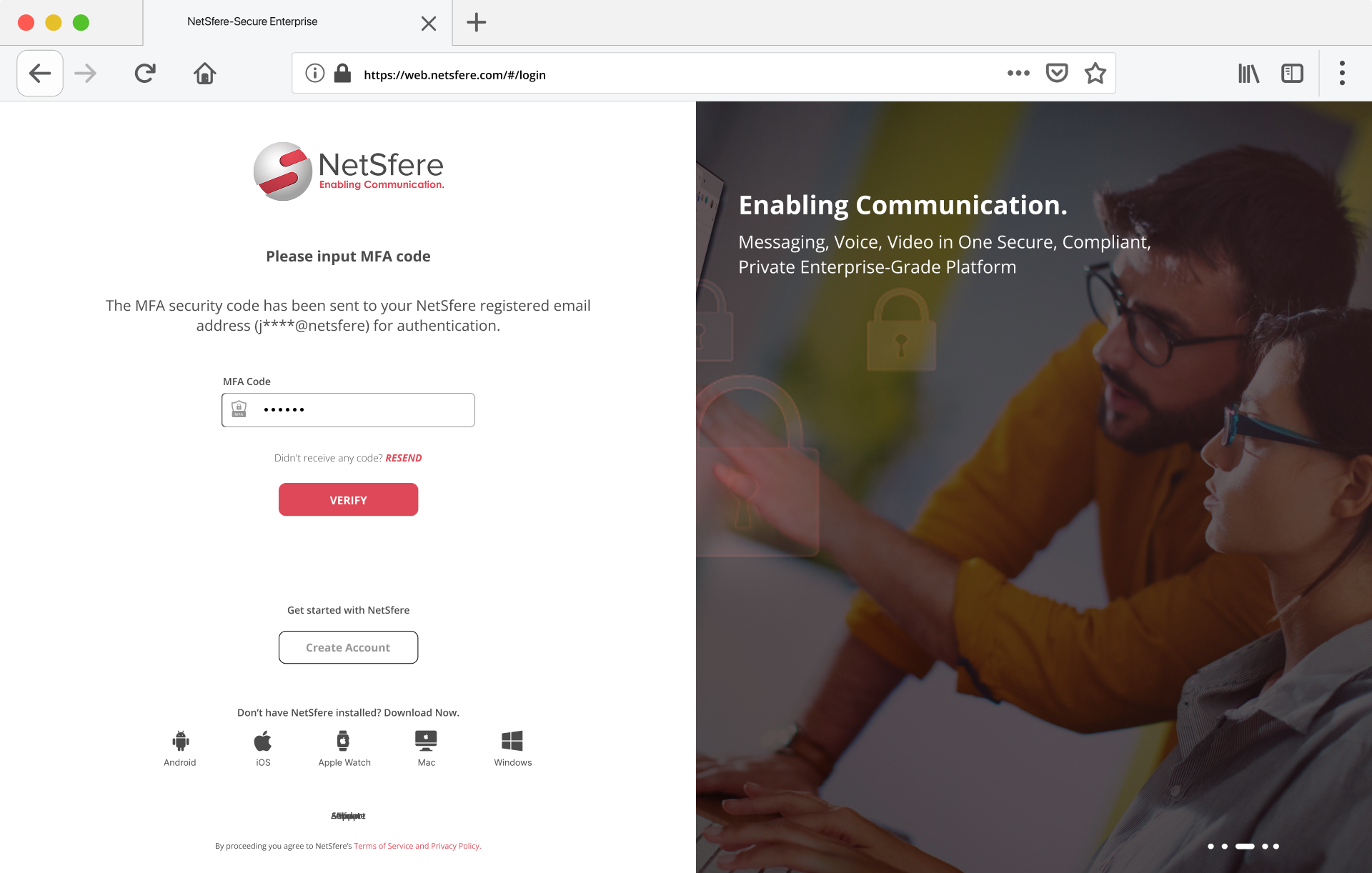Show site information icon in address bar
Image resolution: width=1372 pixels, height=873 pixels.
(315, 73)
